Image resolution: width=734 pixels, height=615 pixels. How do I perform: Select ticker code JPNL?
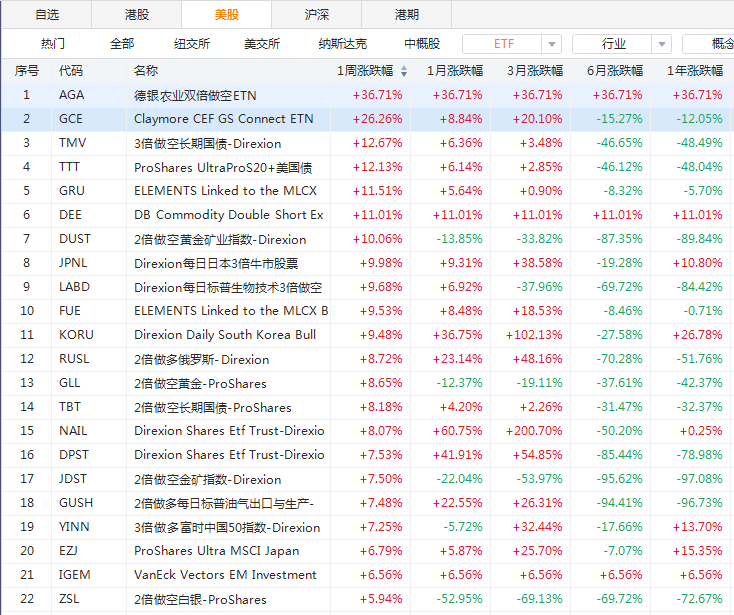pos(73,263)
